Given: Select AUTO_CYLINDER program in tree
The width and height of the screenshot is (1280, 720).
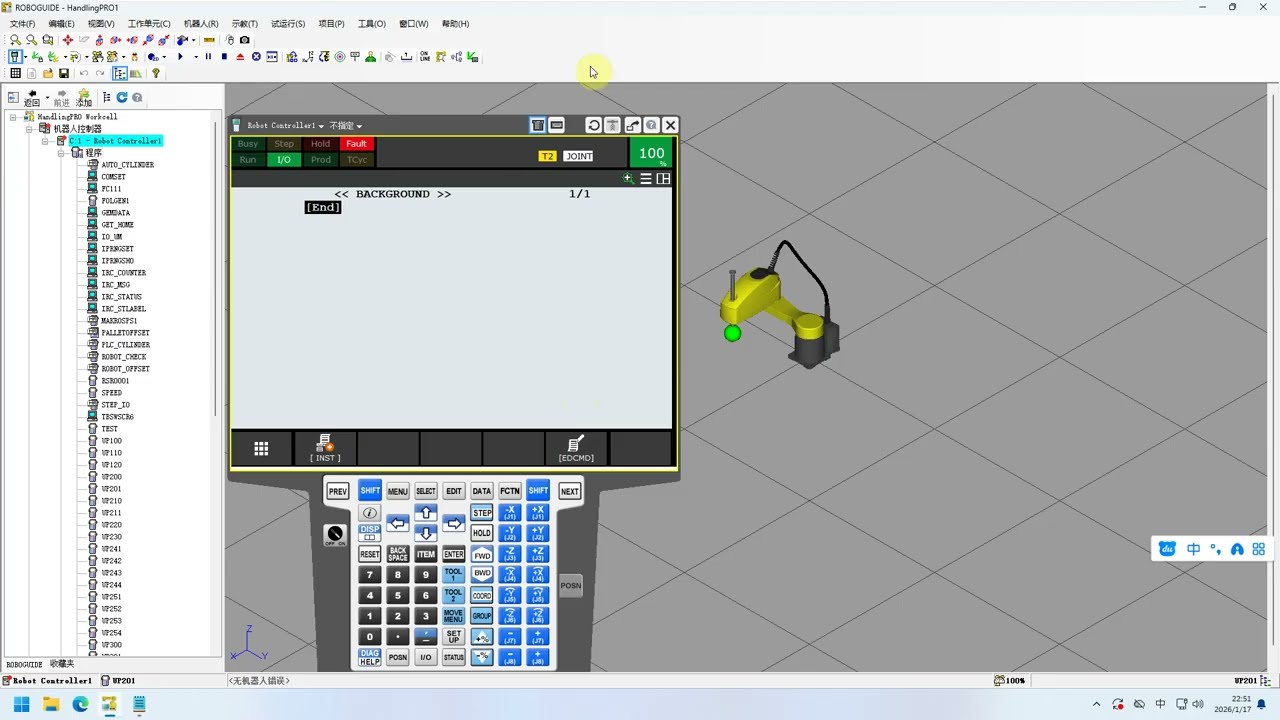Looking at the screenshot, I should coord(127,165).
